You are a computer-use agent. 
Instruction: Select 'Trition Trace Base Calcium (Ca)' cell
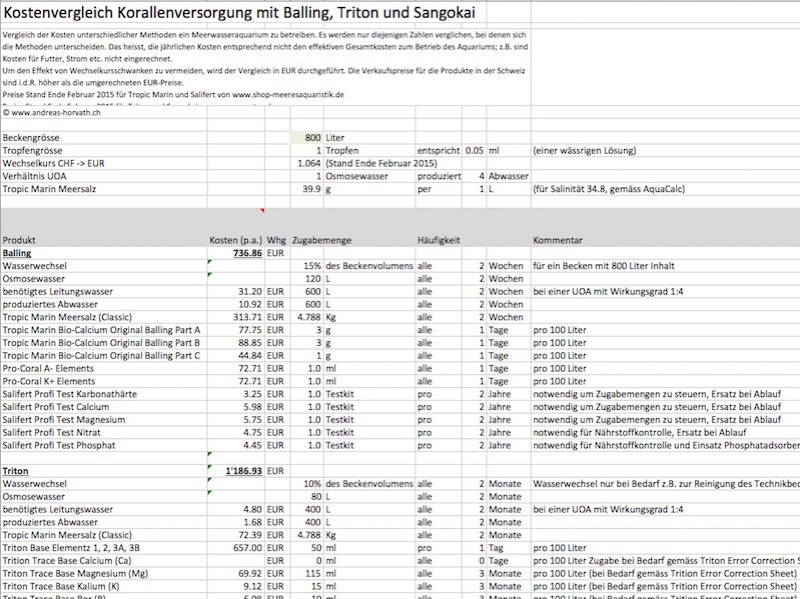[67, 561]
